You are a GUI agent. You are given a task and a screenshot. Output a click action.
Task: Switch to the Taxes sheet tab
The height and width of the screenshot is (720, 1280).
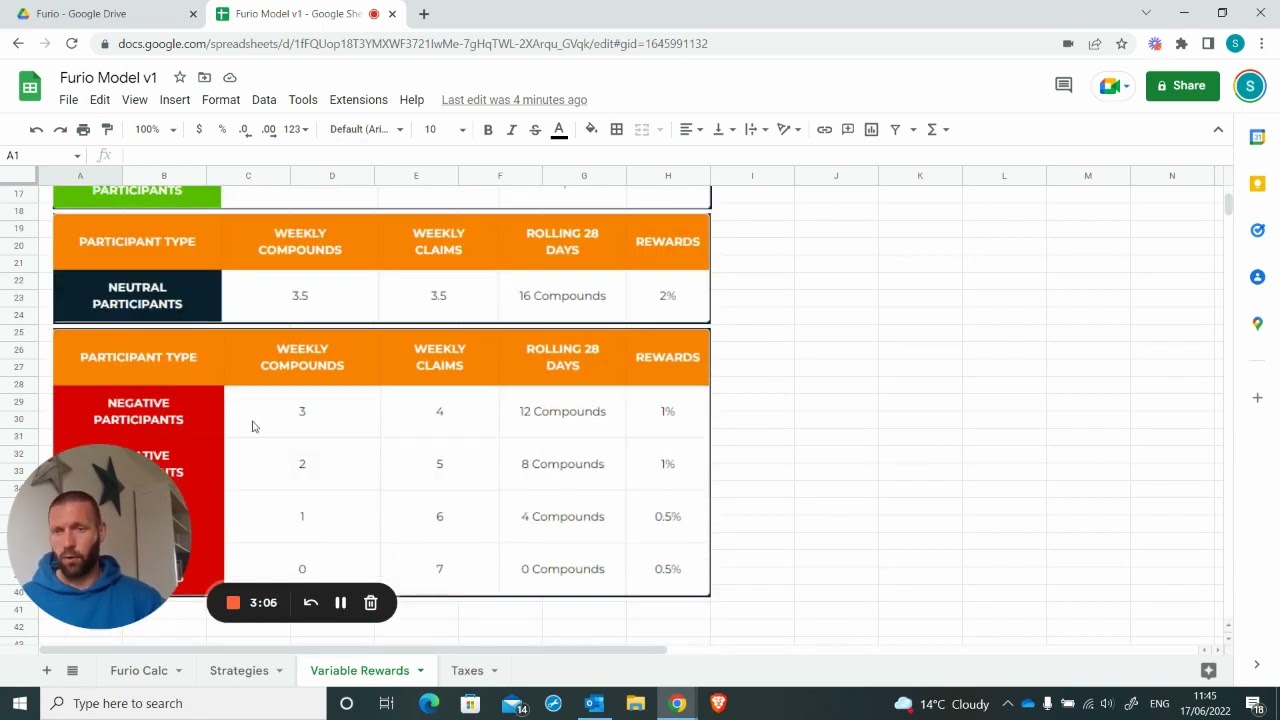point(474,671)
